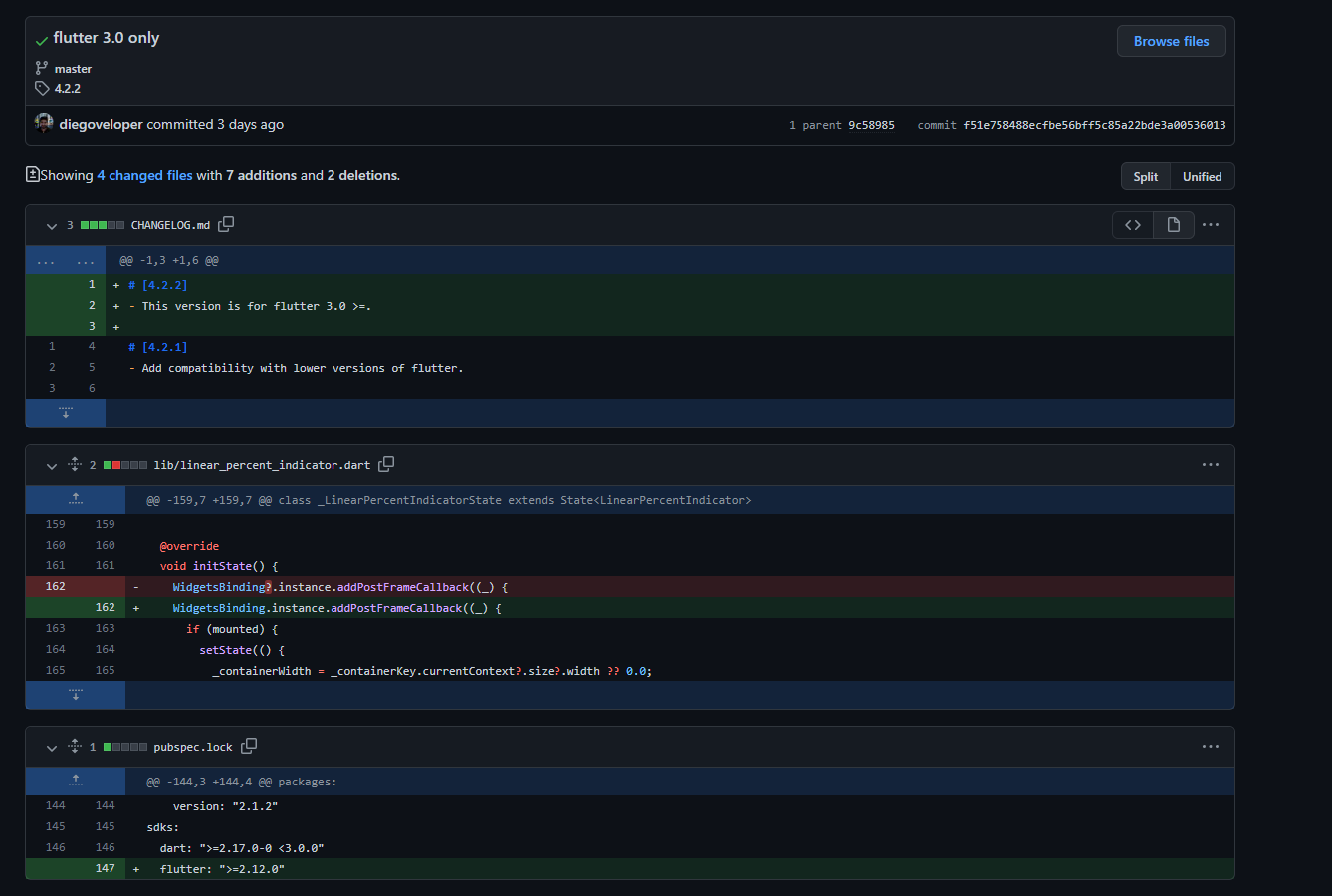Click the Browse files button
The image size is (1332, 896).
pos(1172,41)
